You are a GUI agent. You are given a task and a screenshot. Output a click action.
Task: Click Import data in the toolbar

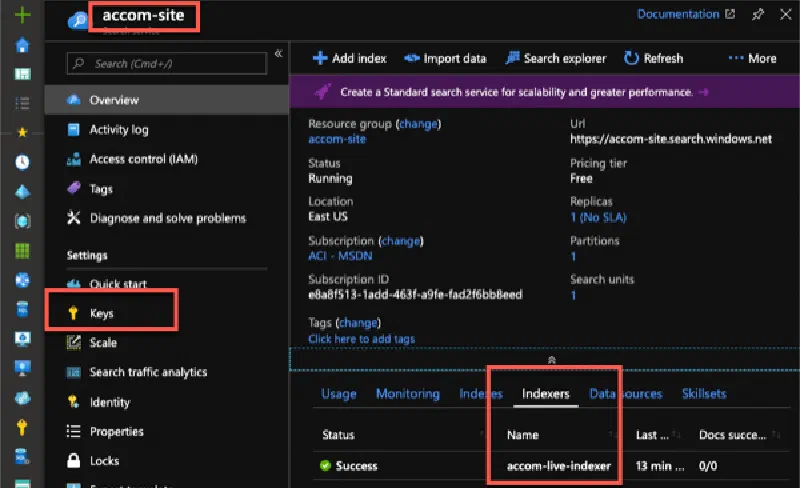[445, 58]
